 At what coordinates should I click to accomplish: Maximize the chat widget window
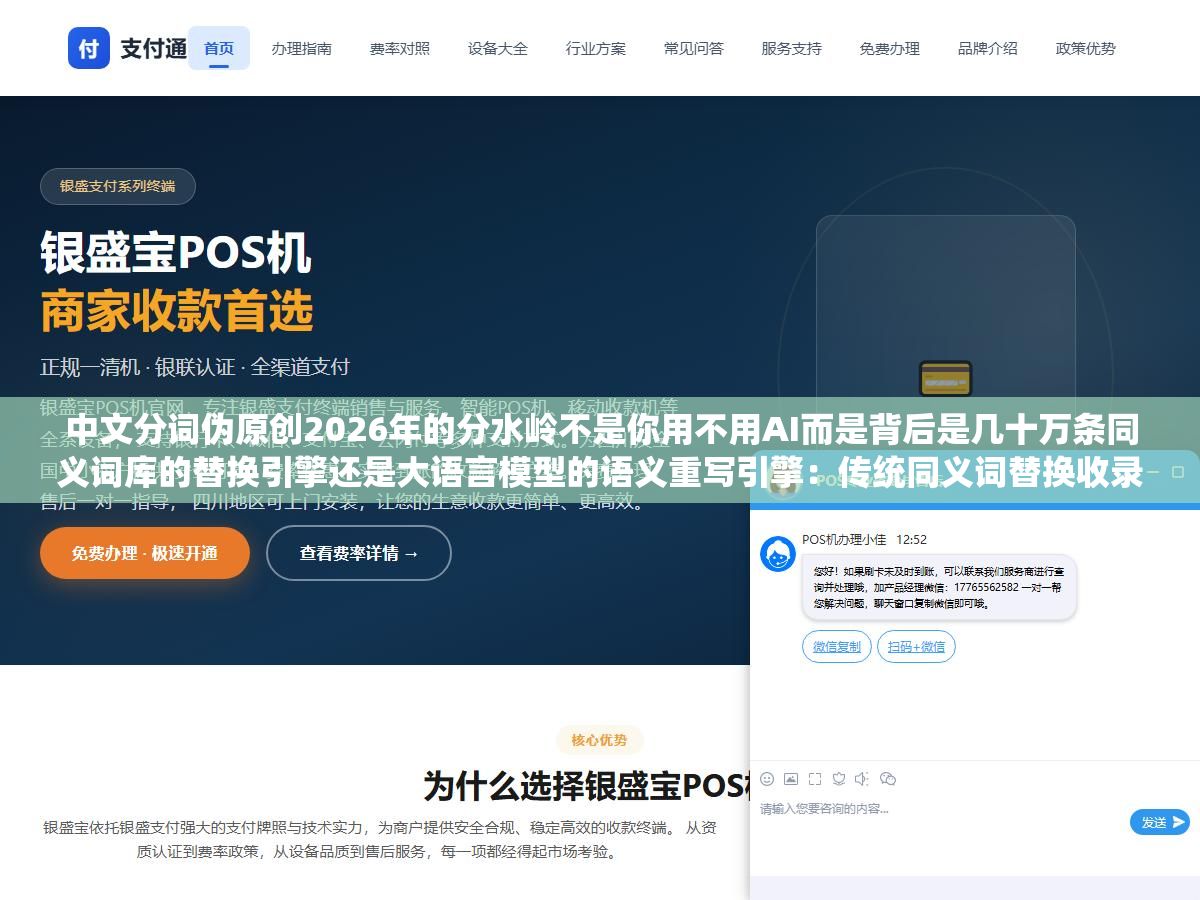[1178, 471]
